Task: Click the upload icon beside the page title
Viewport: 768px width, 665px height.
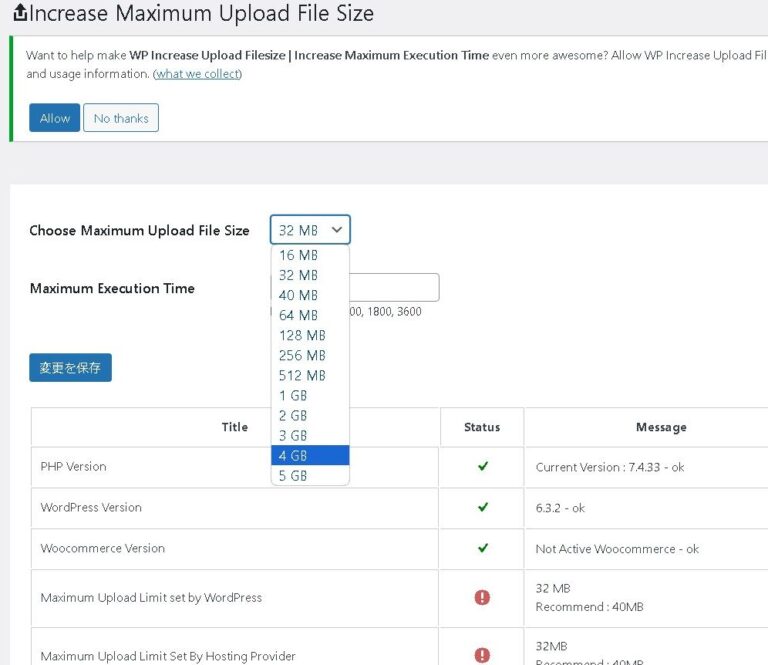Action: tap(20, 14)
